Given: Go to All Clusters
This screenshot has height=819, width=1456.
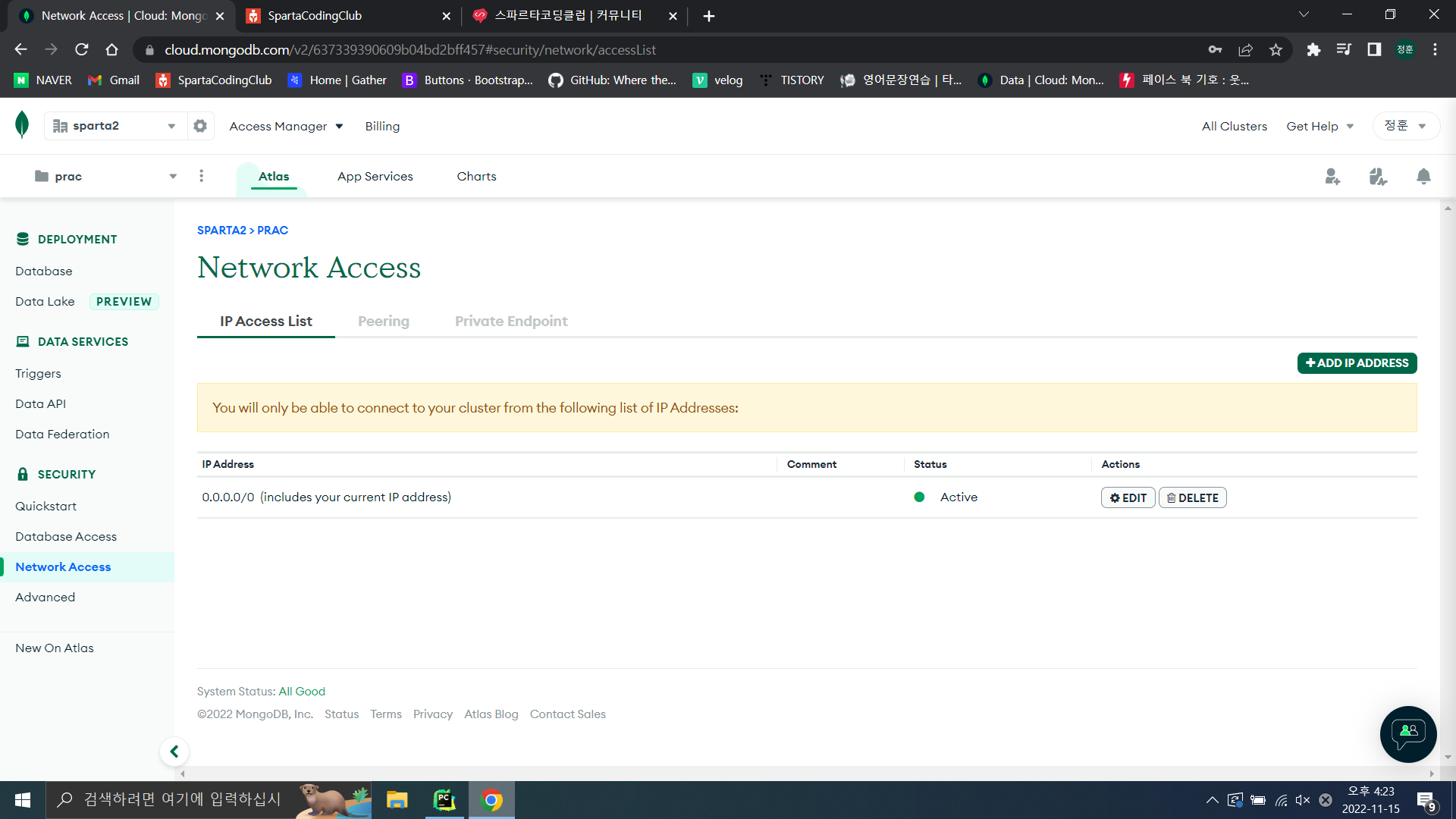Looking at the screenshot, I should tap(1234, 127).
